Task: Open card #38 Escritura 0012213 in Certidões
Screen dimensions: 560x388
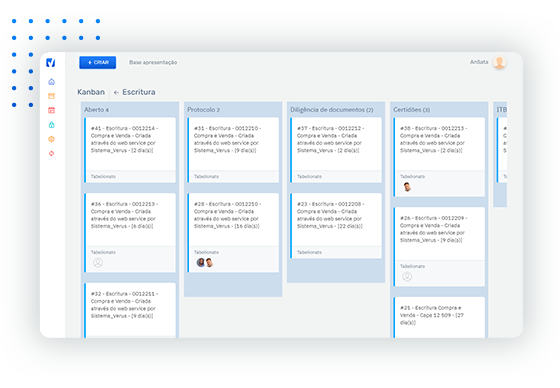Action: pos(439,157)
